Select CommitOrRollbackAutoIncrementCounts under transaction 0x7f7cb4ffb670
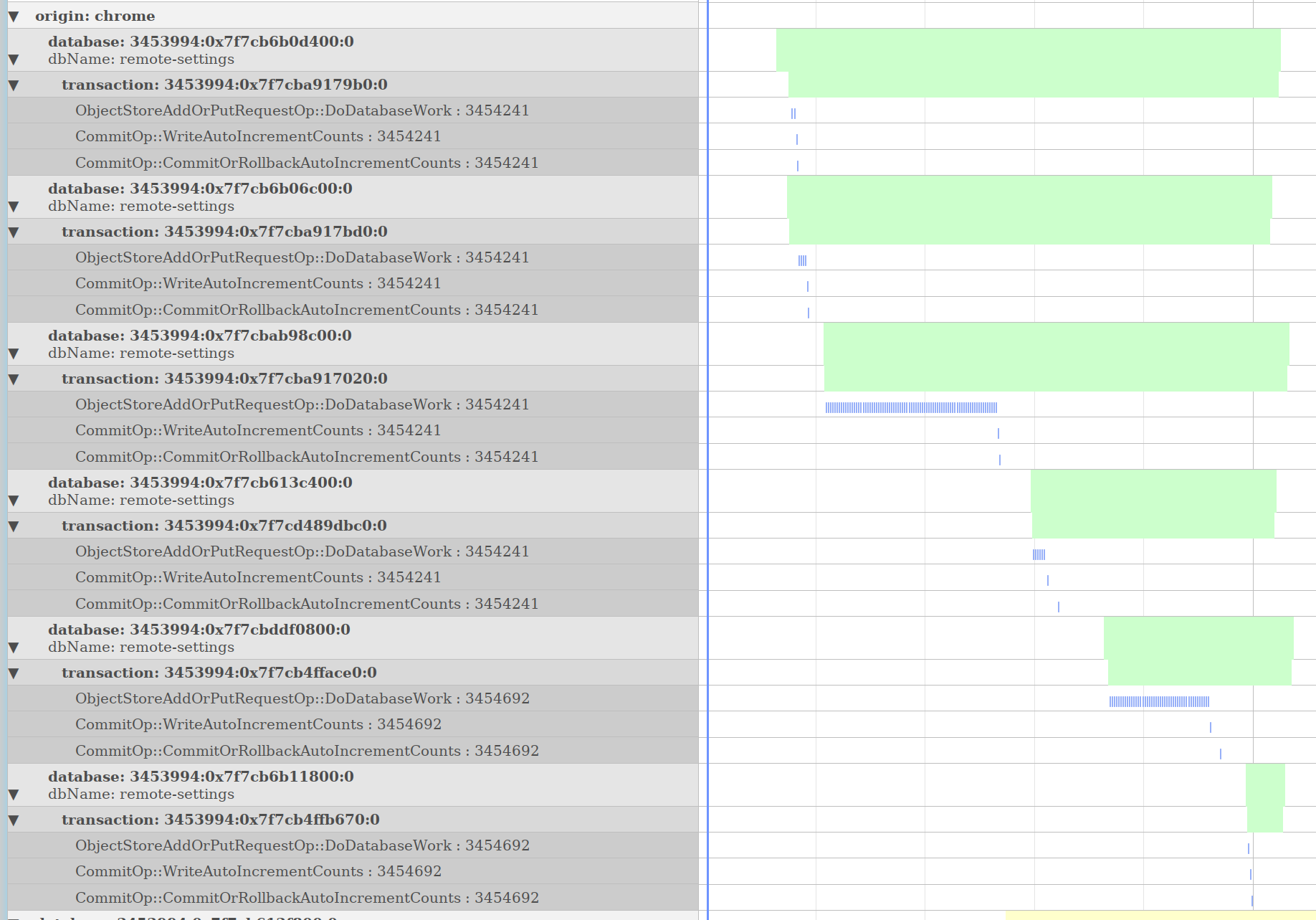The height and width of the screenshot is (920, 1316). [353, 898]
